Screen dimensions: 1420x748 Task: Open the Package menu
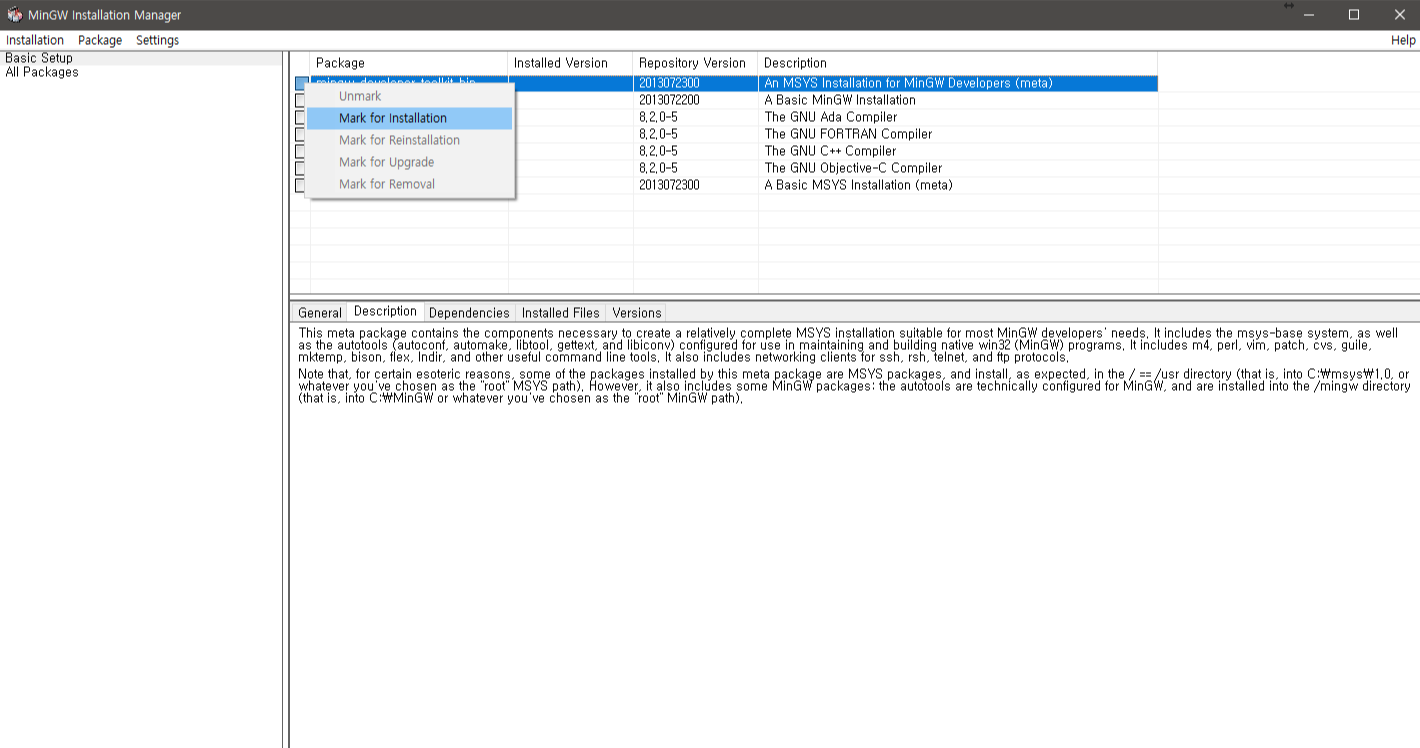[100, 40]
